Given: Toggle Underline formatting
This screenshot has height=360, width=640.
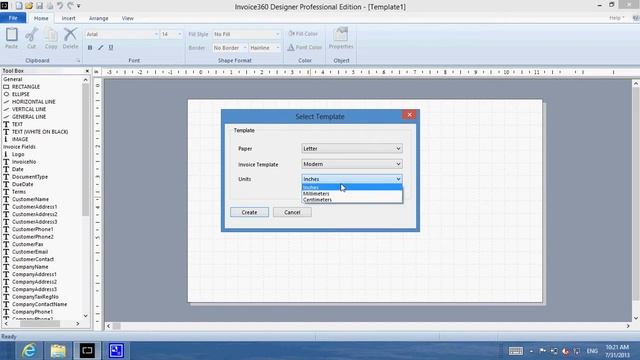Looking at the screenshot, I should [x=111, y=48].
